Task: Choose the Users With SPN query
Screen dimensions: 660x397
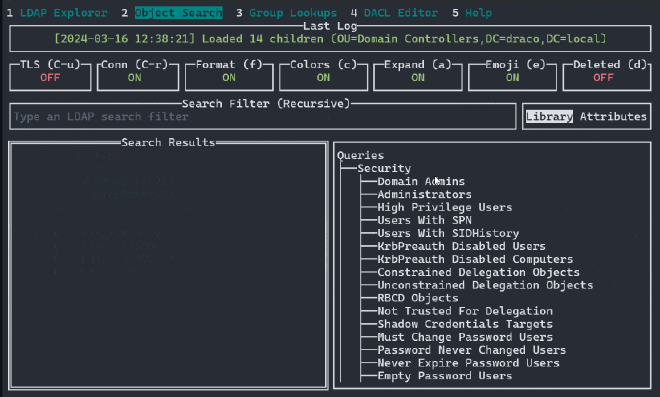Action: 424,220
